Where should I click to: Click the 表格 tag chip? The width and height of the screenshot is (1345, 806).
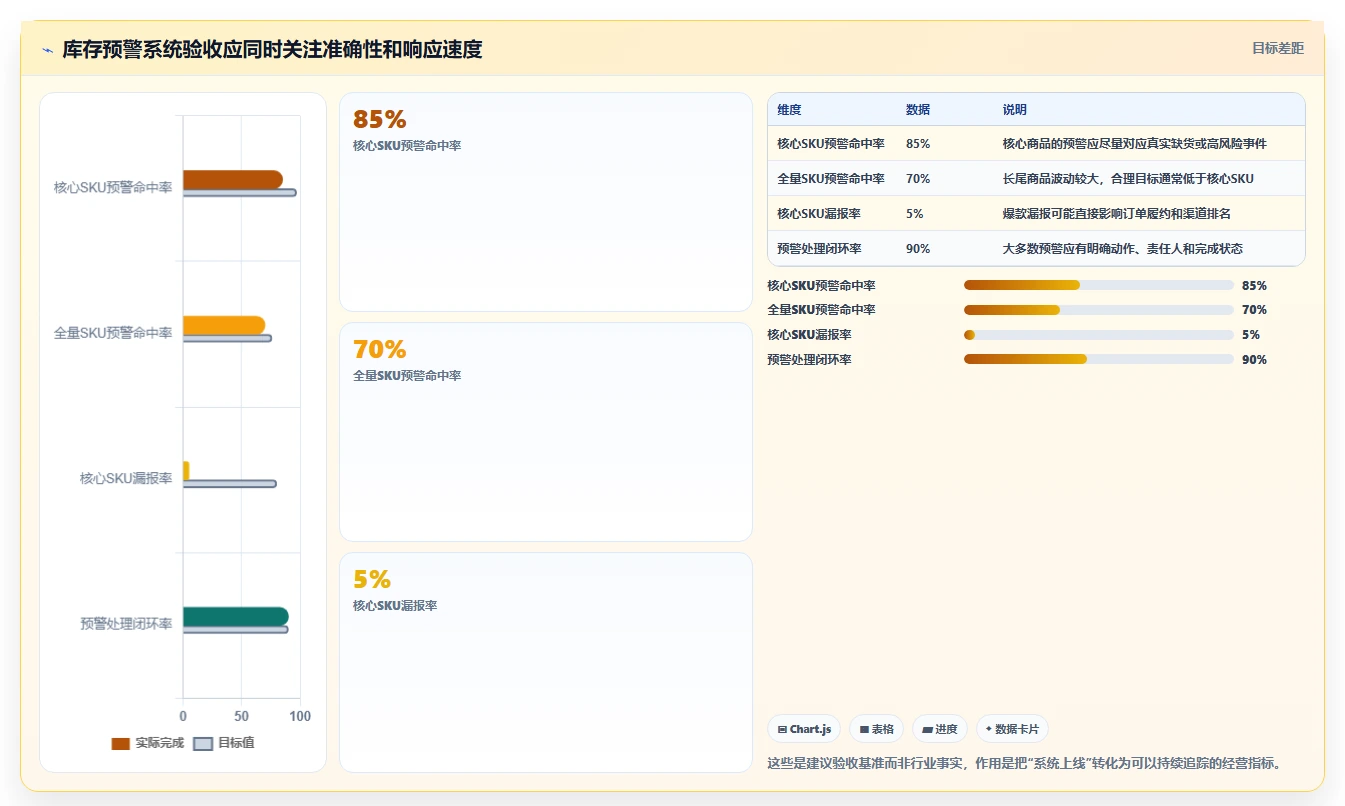click(x=877, y=729)
